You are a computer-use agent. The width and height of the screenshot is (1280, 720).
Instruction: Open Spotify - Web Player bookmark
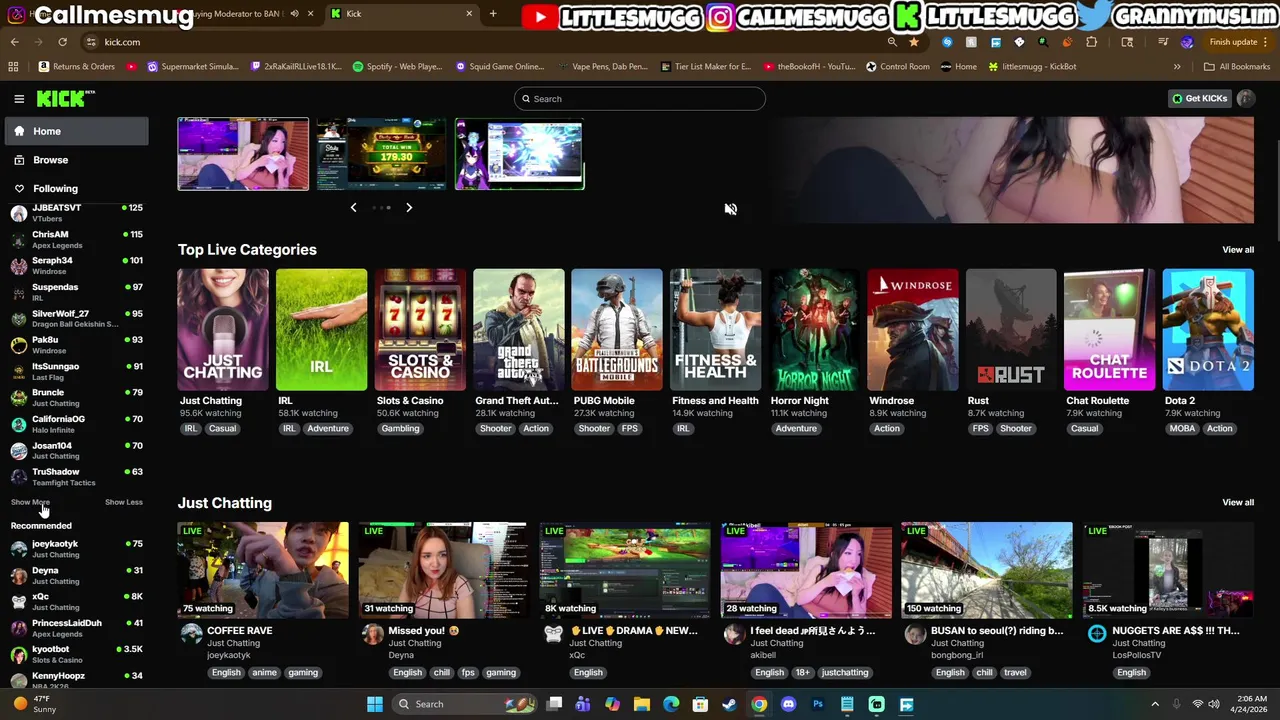pos(397,66)
